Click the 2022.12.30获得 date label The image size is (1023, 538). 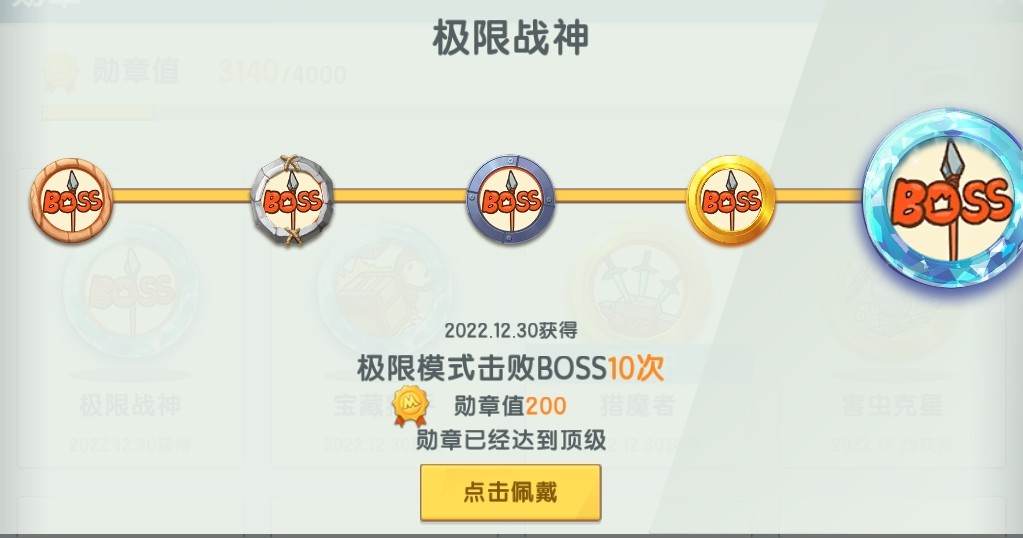pos(511,331)
